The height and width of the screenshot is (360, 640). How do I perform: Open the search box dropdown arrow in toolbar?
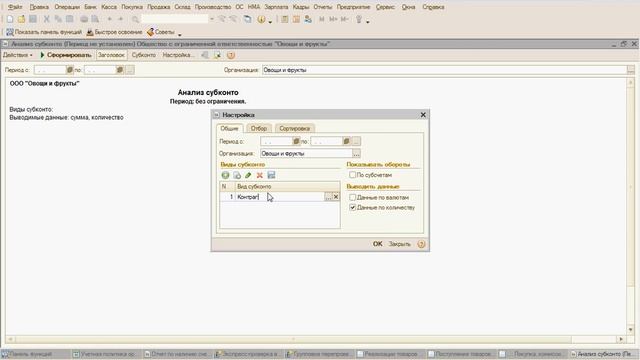tap(212, 19)
